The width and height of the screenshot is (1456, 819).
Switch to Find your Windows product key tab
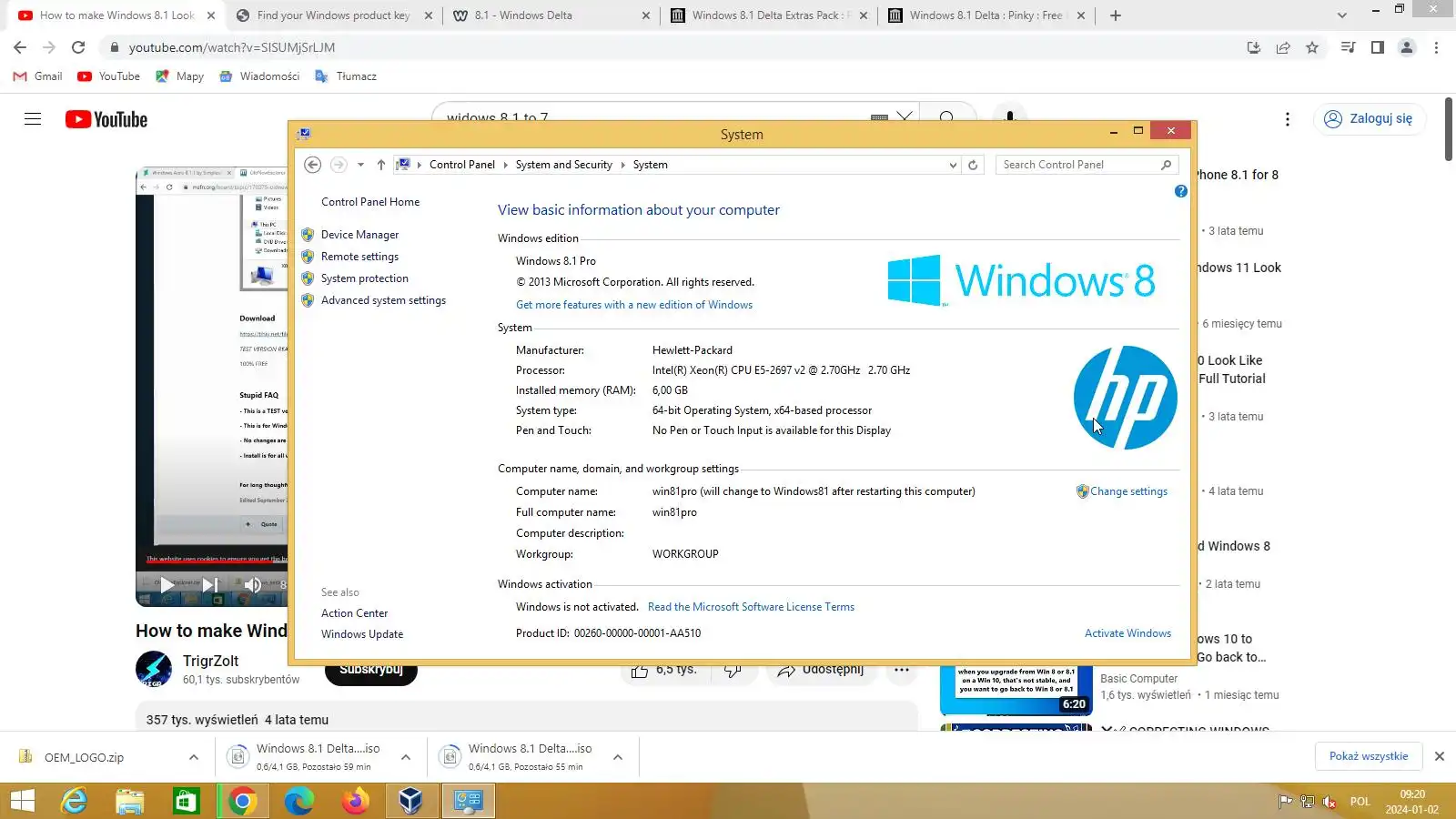click(x=334, y=15)
